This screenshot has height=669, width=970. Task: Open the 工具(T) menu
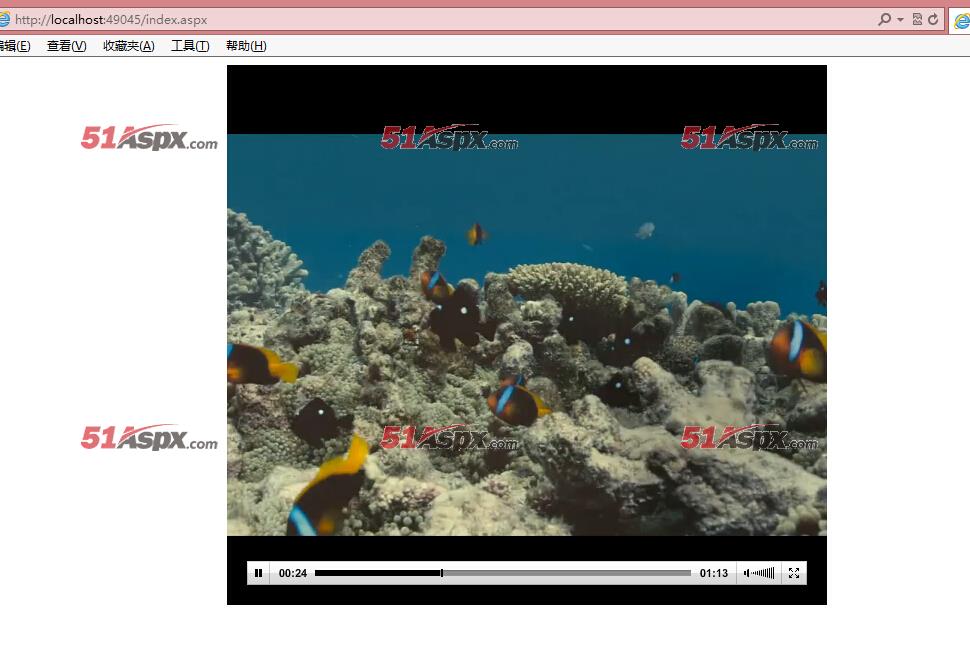190,46
